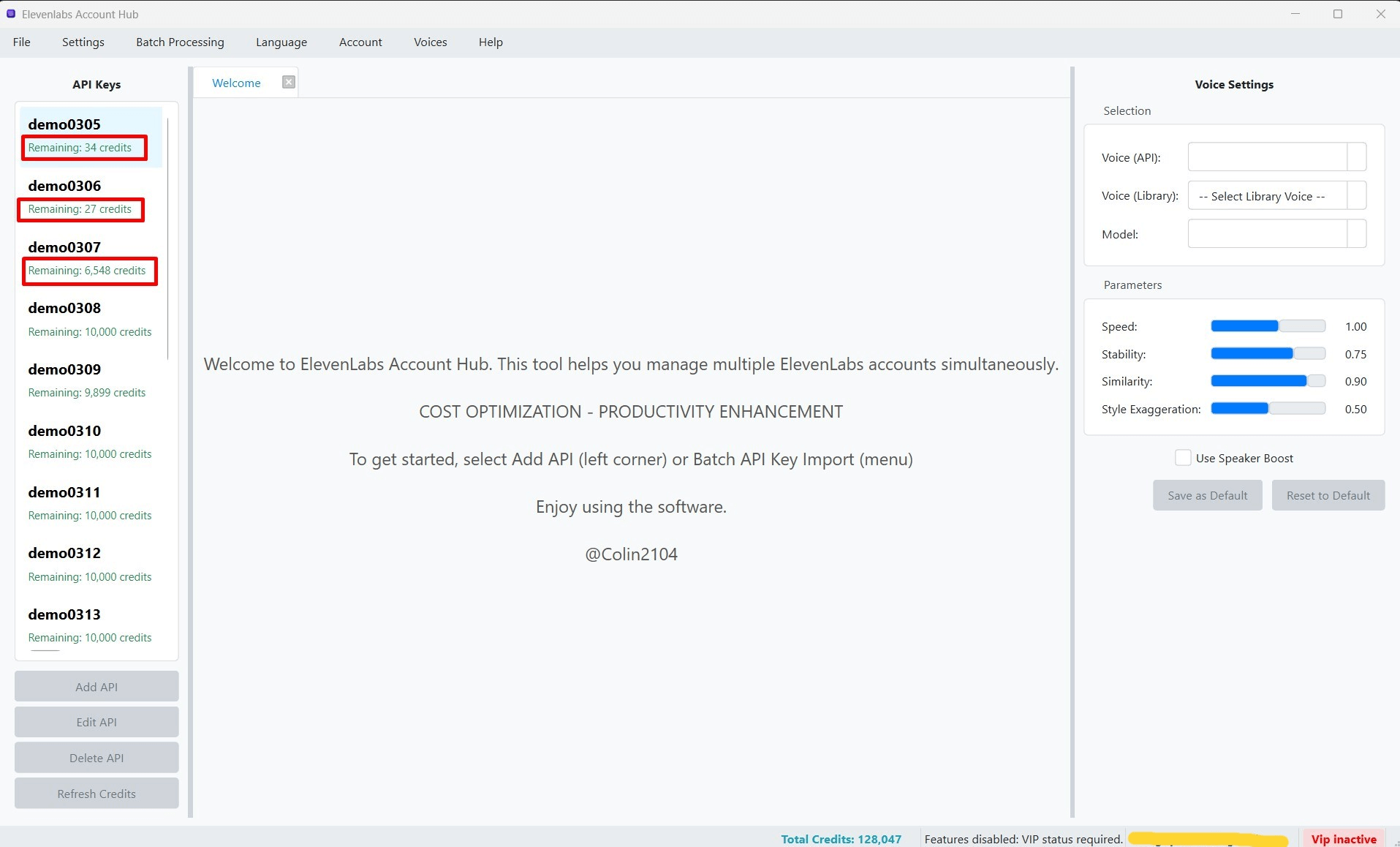Click the Refresh Credits button
The image size is (1400, 847).
point(97,794)
